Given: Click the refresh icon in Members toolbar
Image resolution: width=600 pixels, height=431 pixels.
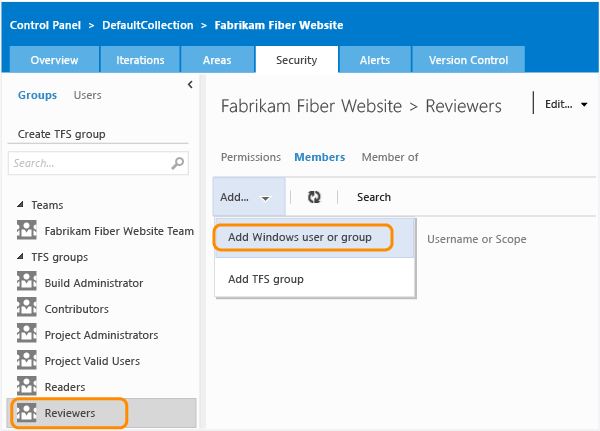Looking at the screenshot, I should click(x=314, y=197).
